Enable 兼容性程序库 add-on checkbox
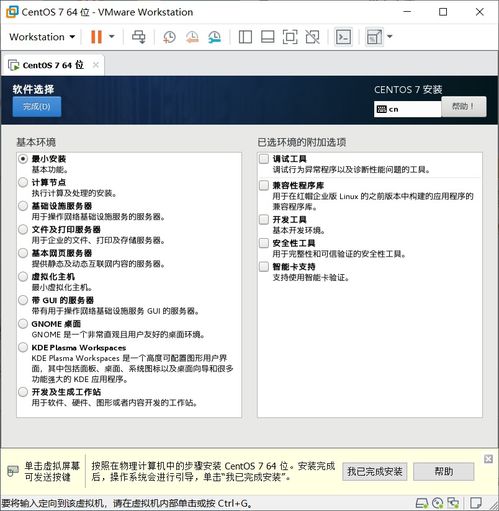Viewport: 499px width, 511px height. (x=264, y=185)
